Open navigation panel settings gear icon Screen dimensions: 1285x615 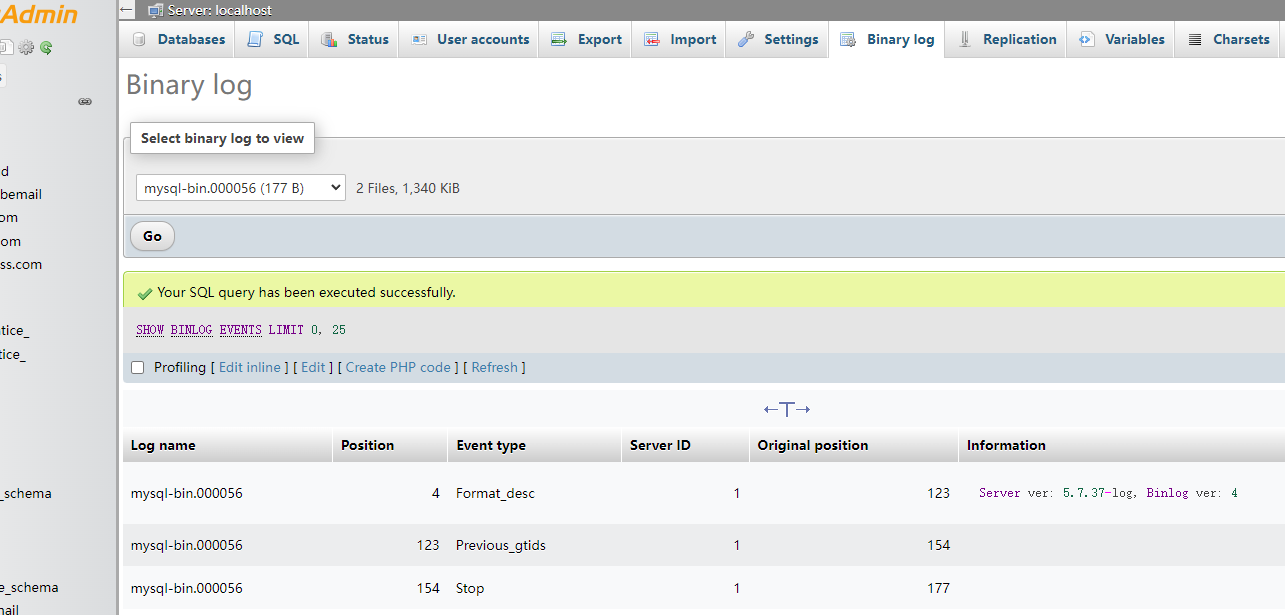25,47
